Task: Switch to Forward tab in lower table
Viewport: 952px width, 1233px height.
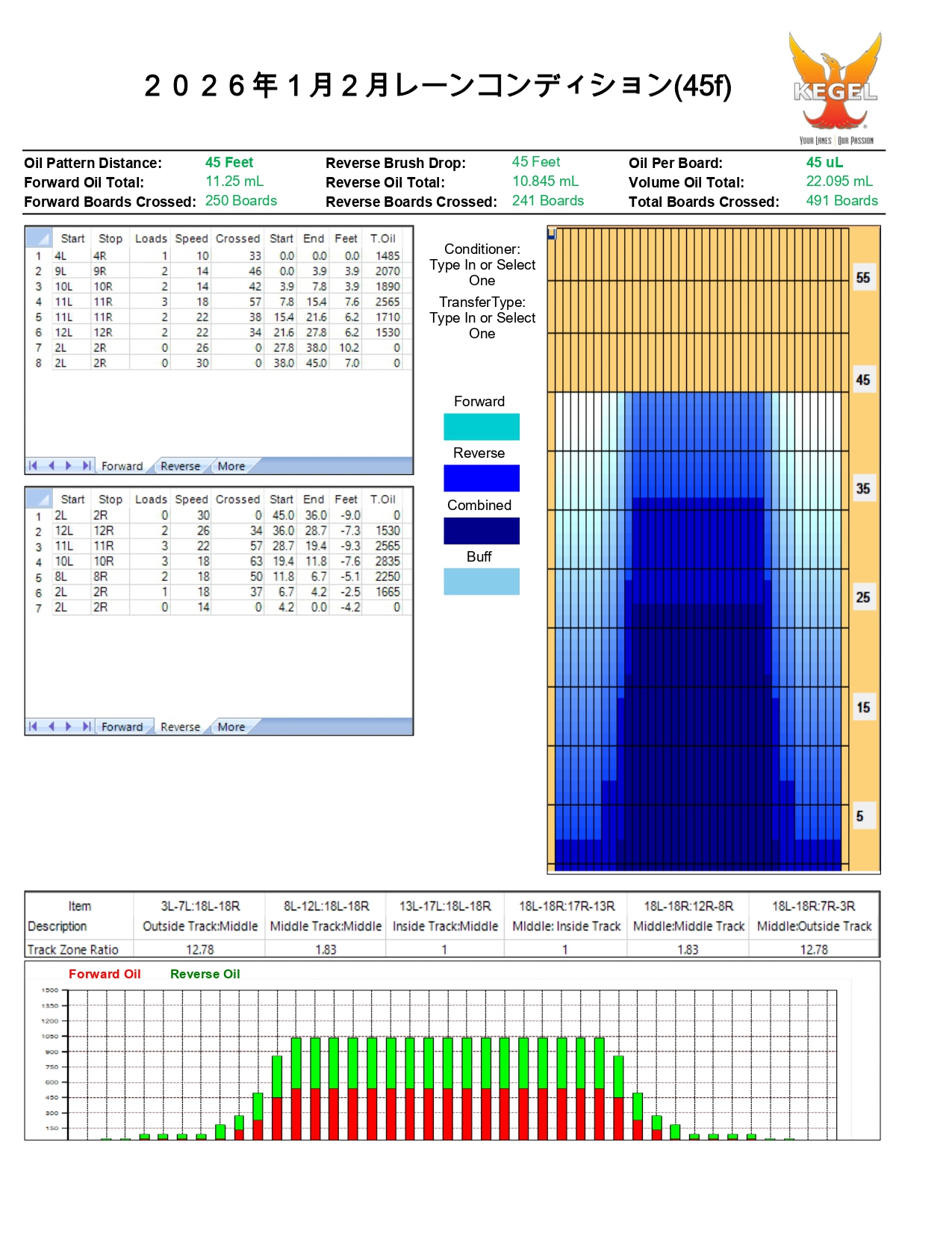Action: click(122, 727)
